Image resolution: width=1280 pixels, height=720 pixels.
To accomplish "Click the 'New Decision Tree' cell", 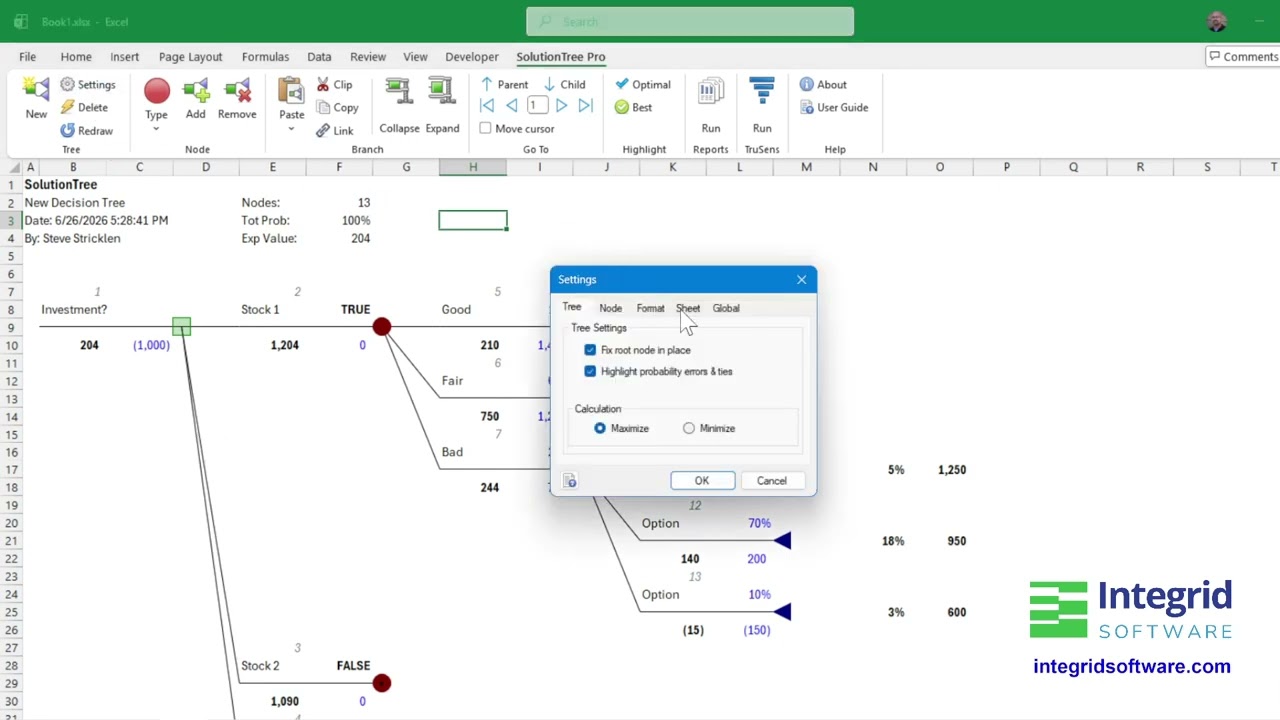I will [75, 203].
